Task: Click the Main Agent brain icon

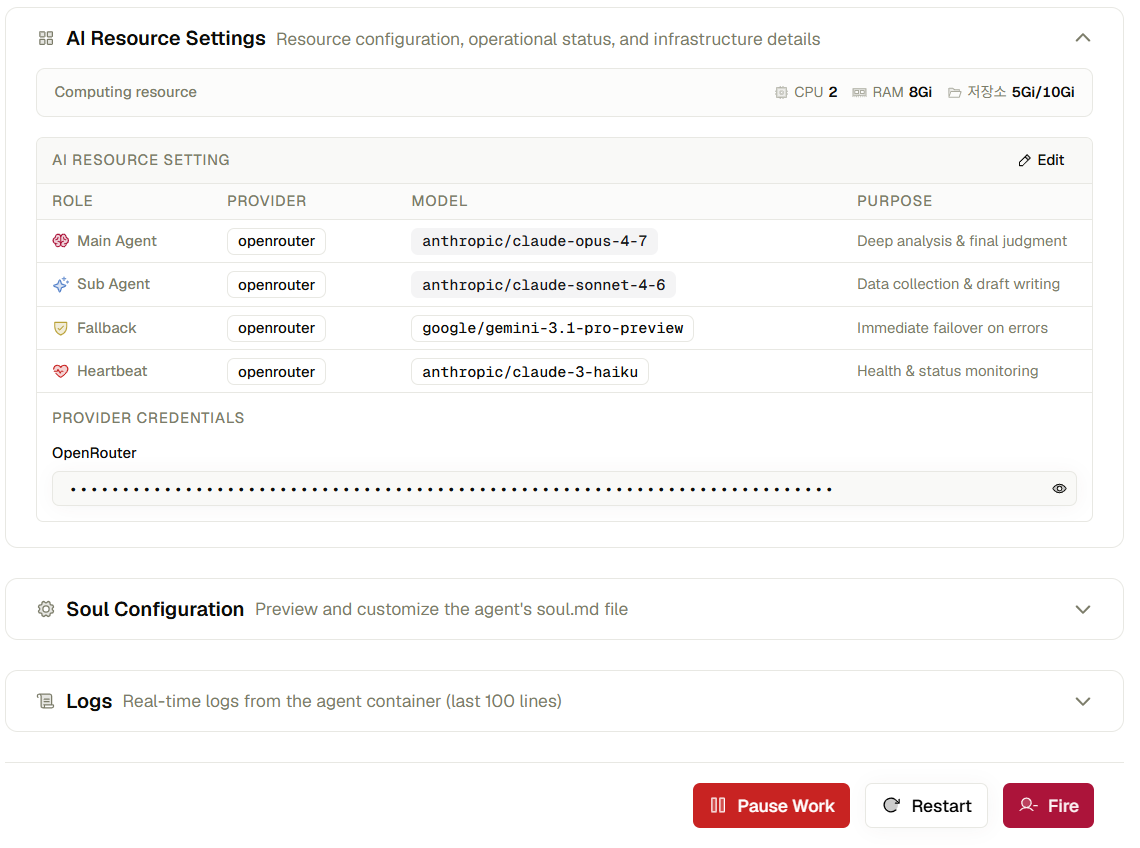Action: click(61, 241)
